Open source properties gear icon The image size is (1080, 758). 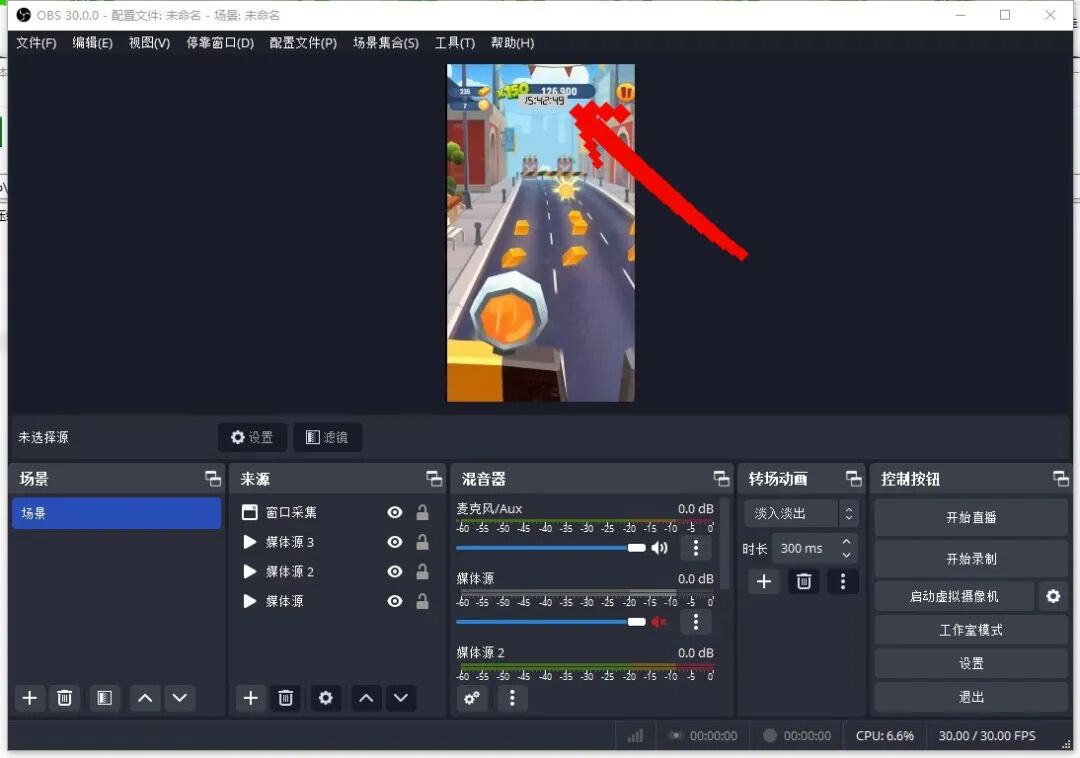click(326, 698)
